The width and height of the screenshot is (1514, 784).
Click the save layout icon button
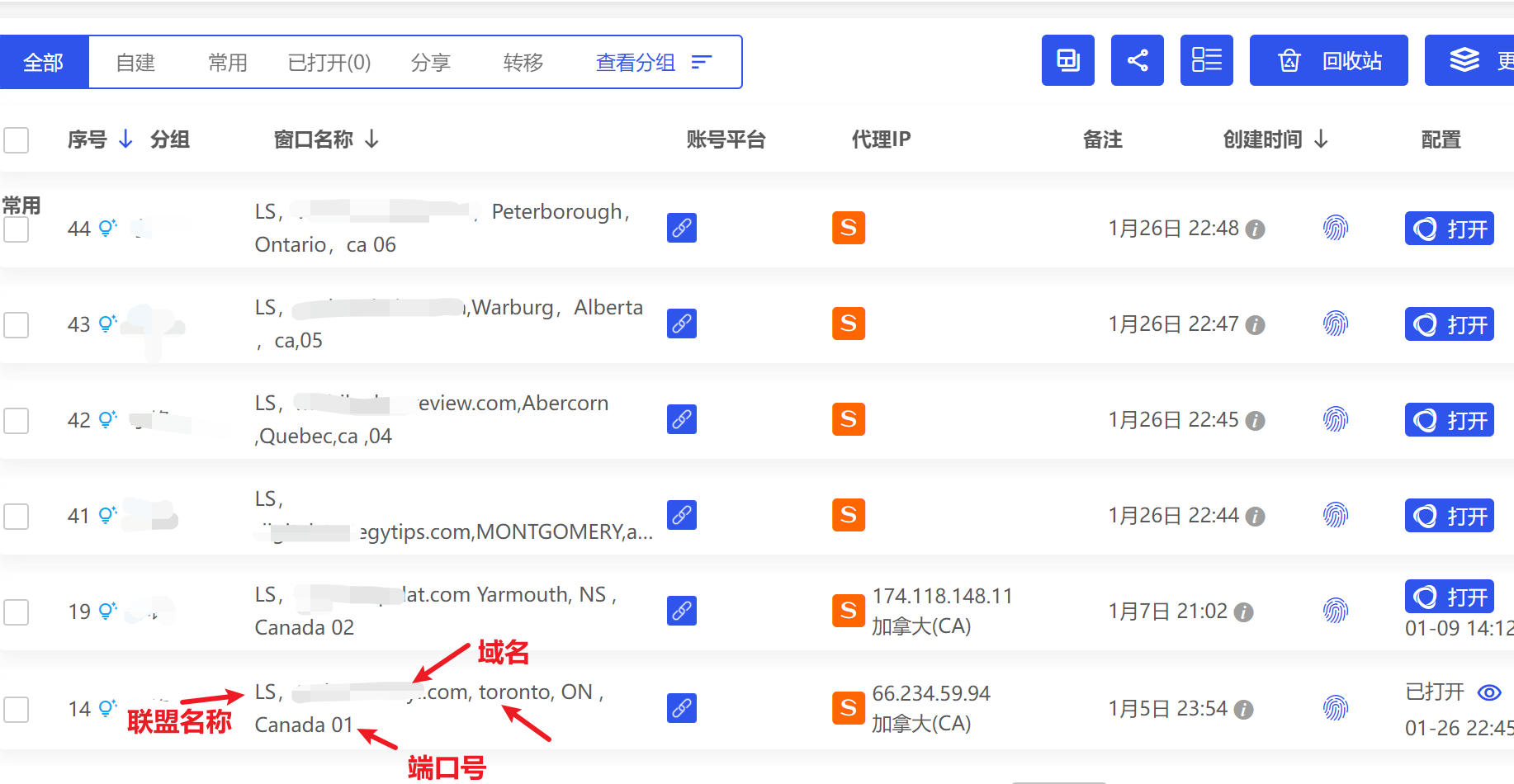[x=1067, y=60]
